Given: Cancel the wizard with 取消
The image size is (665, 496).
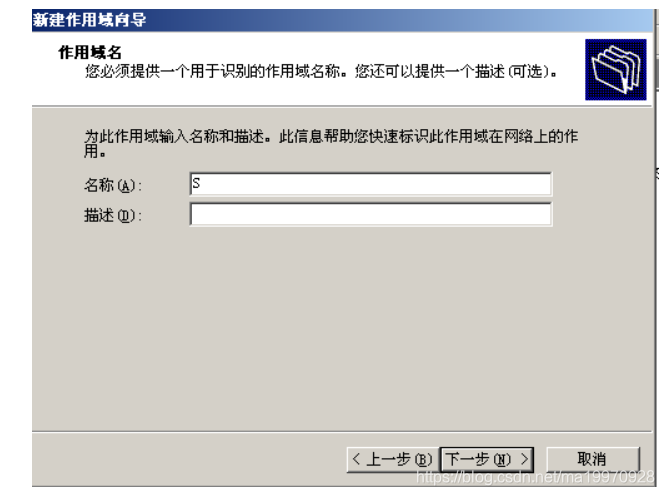Looking at the screenshot, I should pyautogui.click(x=592, y=460).
